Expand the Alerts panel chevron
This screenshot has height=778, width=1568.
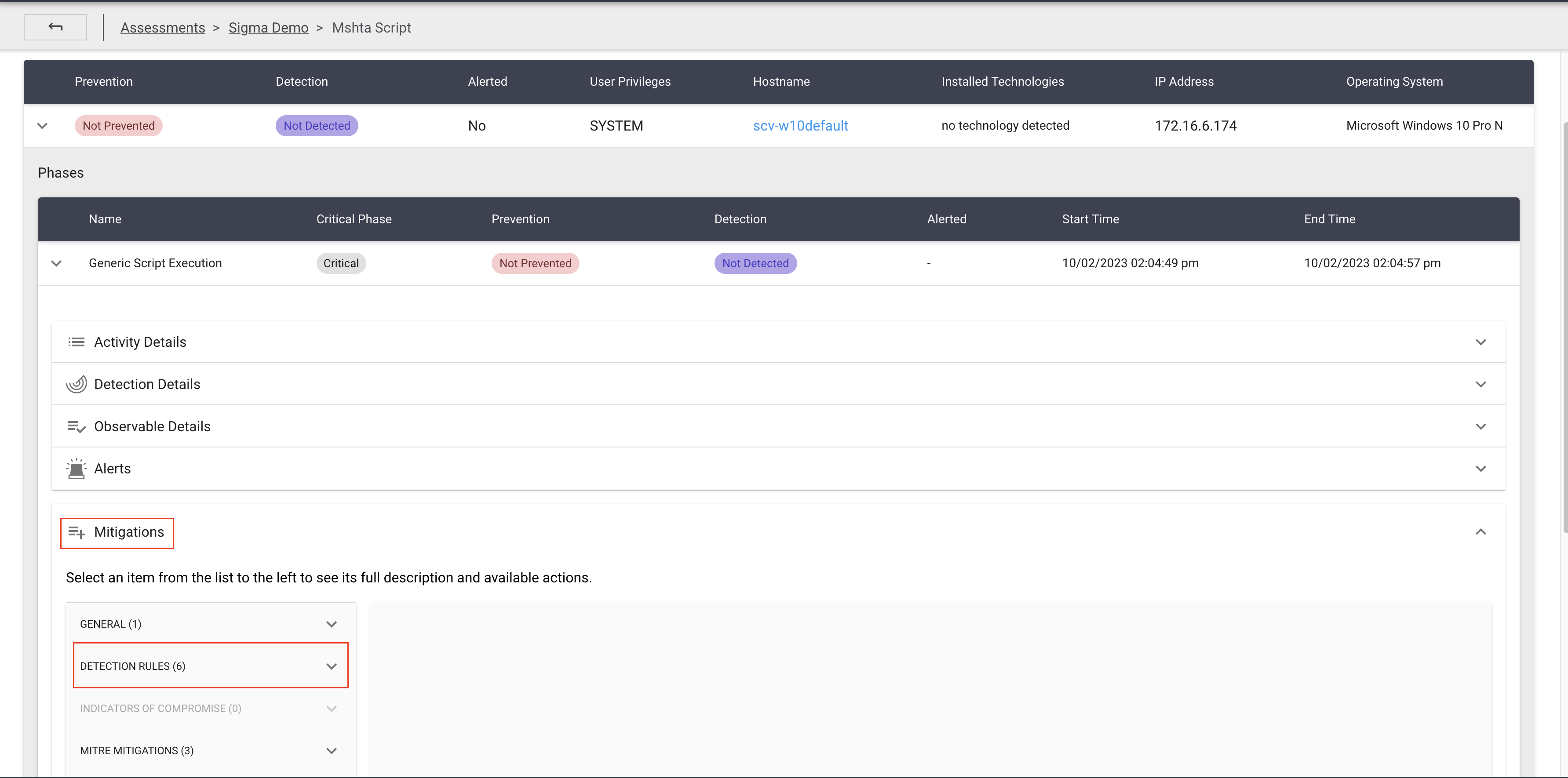[1480, 469]
